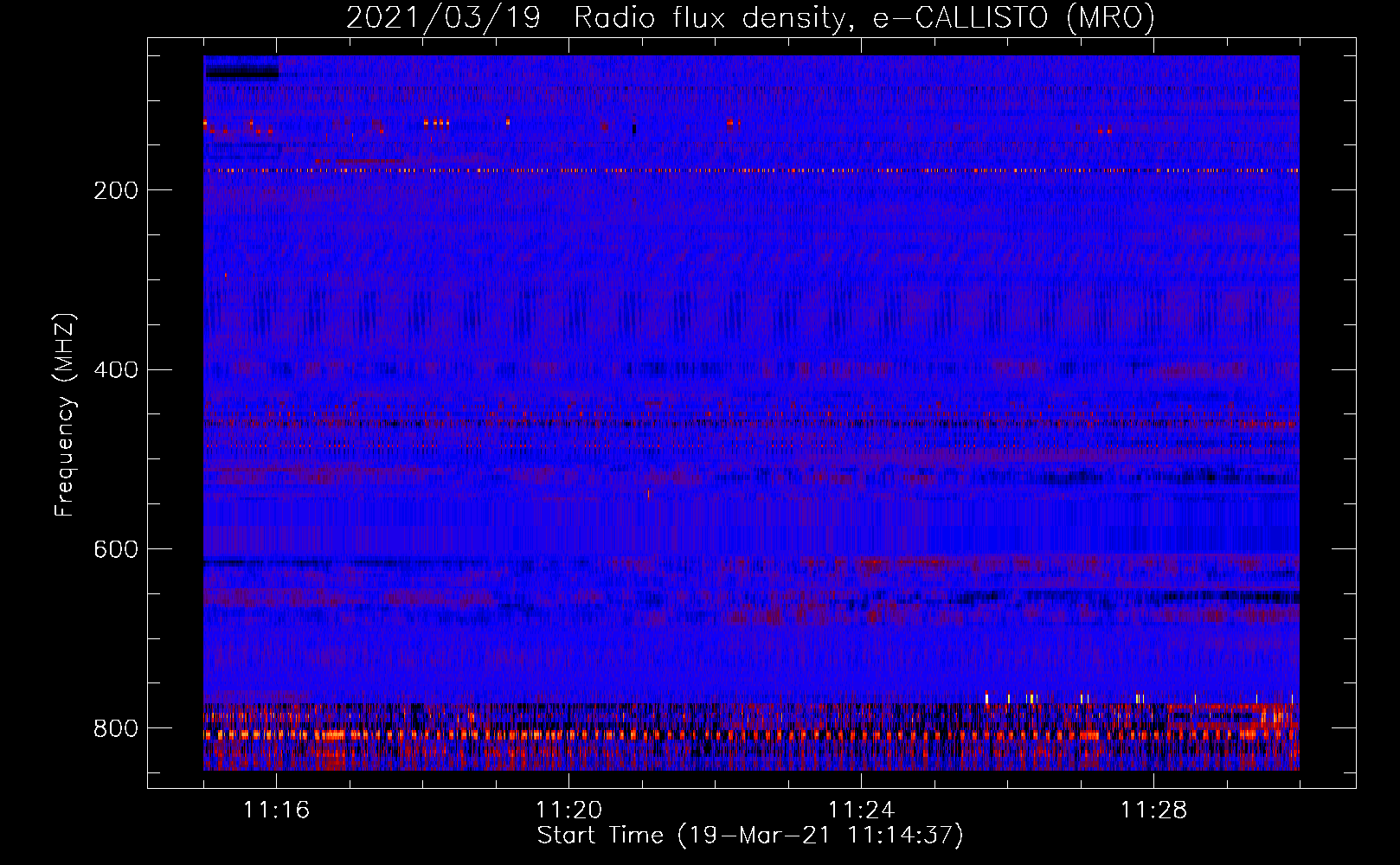This screenshot has height=865, width=1400.
Task: Click the '11:28' time tick label
Action: 1153,811
